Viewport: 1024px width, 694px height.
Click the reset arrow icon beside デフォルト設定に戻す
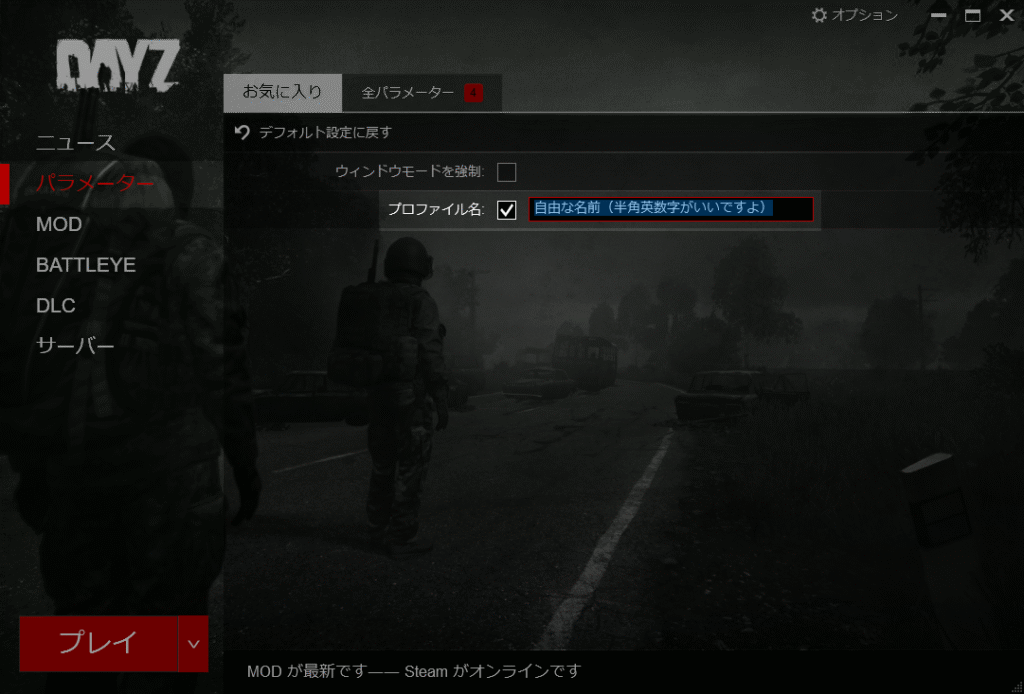tap(242, 133)
